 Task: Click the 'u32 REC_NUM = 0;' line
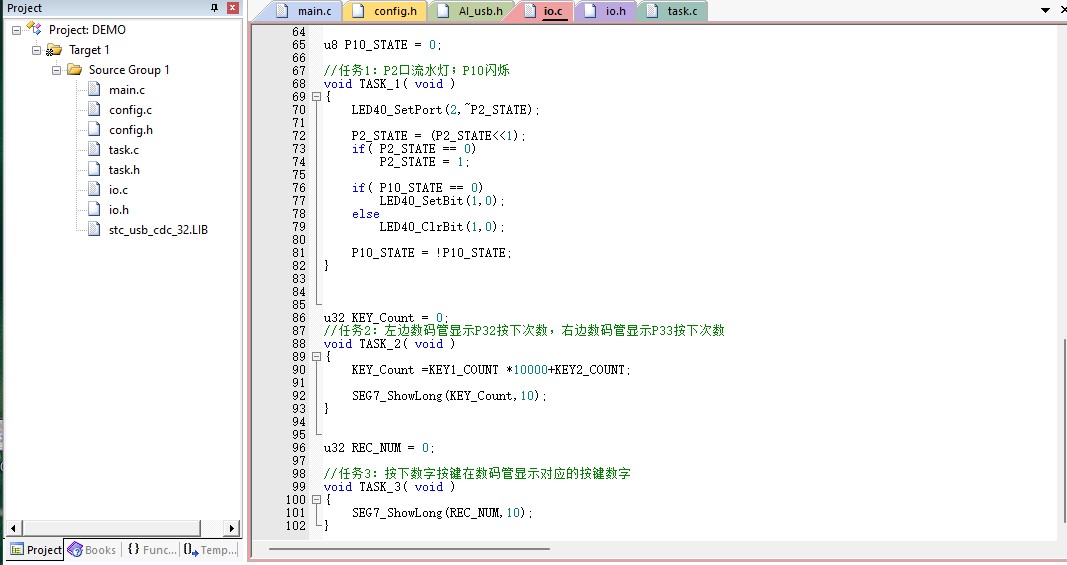coord(378,447)
